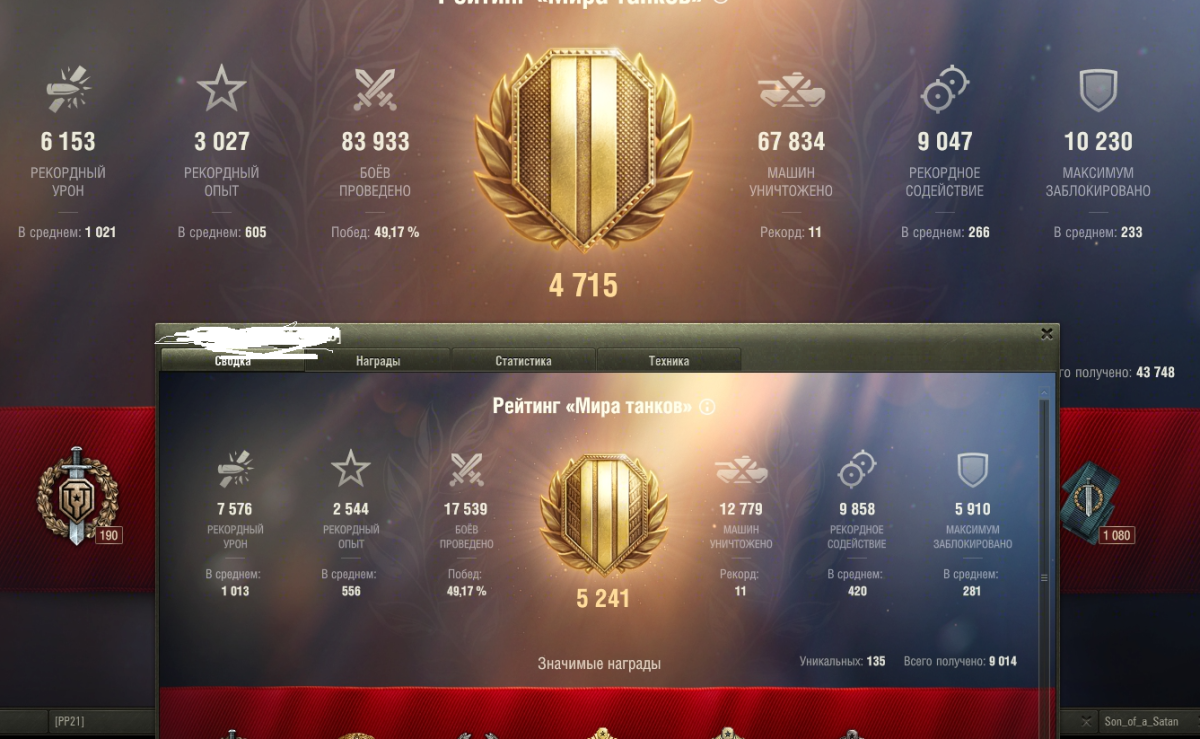1200x739 pixels.
Task: Close the chat tab next to Son_of_a_Satan
Action: pos(1087,721)
